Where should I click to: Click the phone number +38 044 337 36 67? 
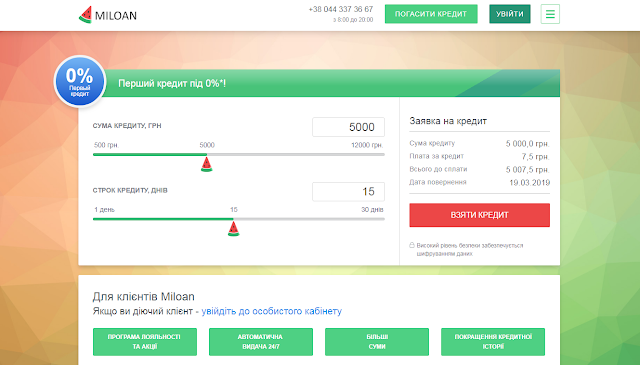(x=341, y=9)
